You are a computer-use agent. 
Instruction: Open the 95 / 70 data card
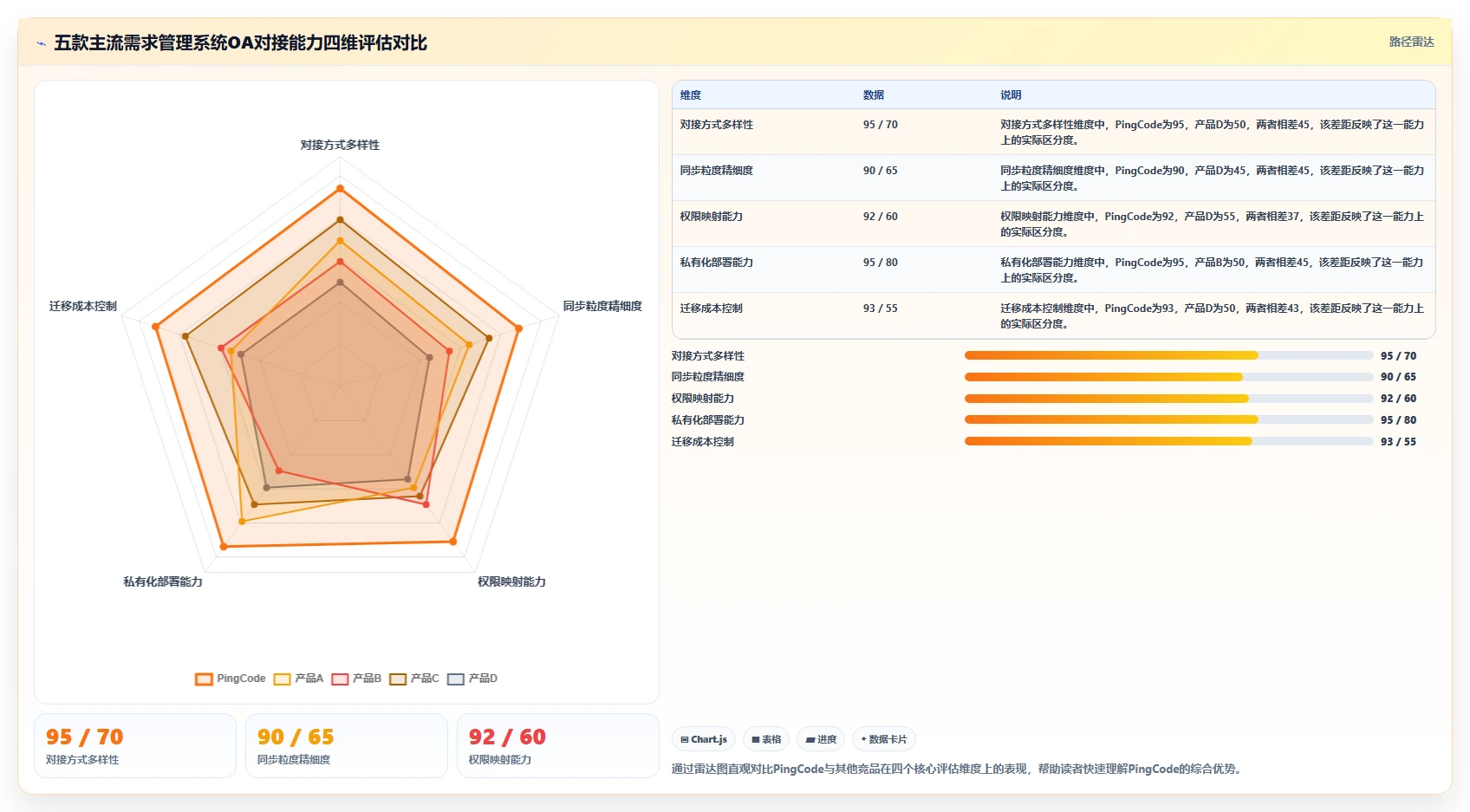point(135,746)
